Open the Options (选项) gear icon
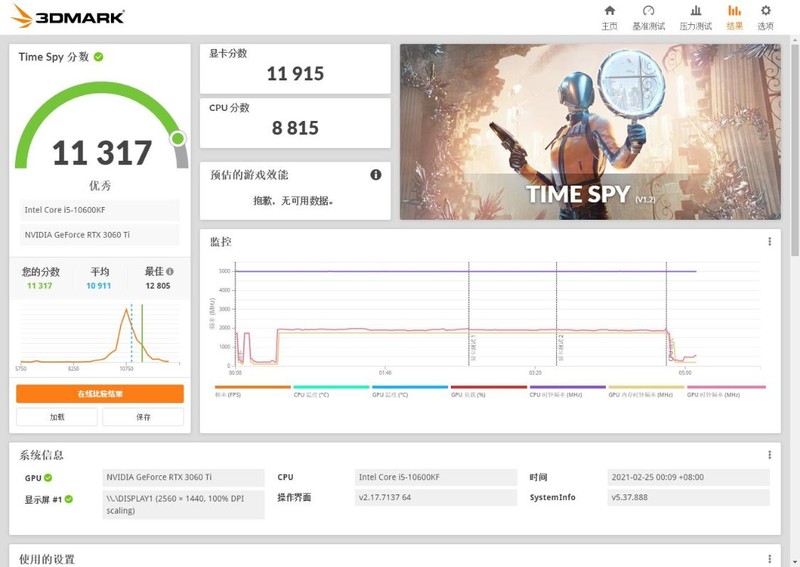Viewport: 800px width, 567px height. pos(765,11)
